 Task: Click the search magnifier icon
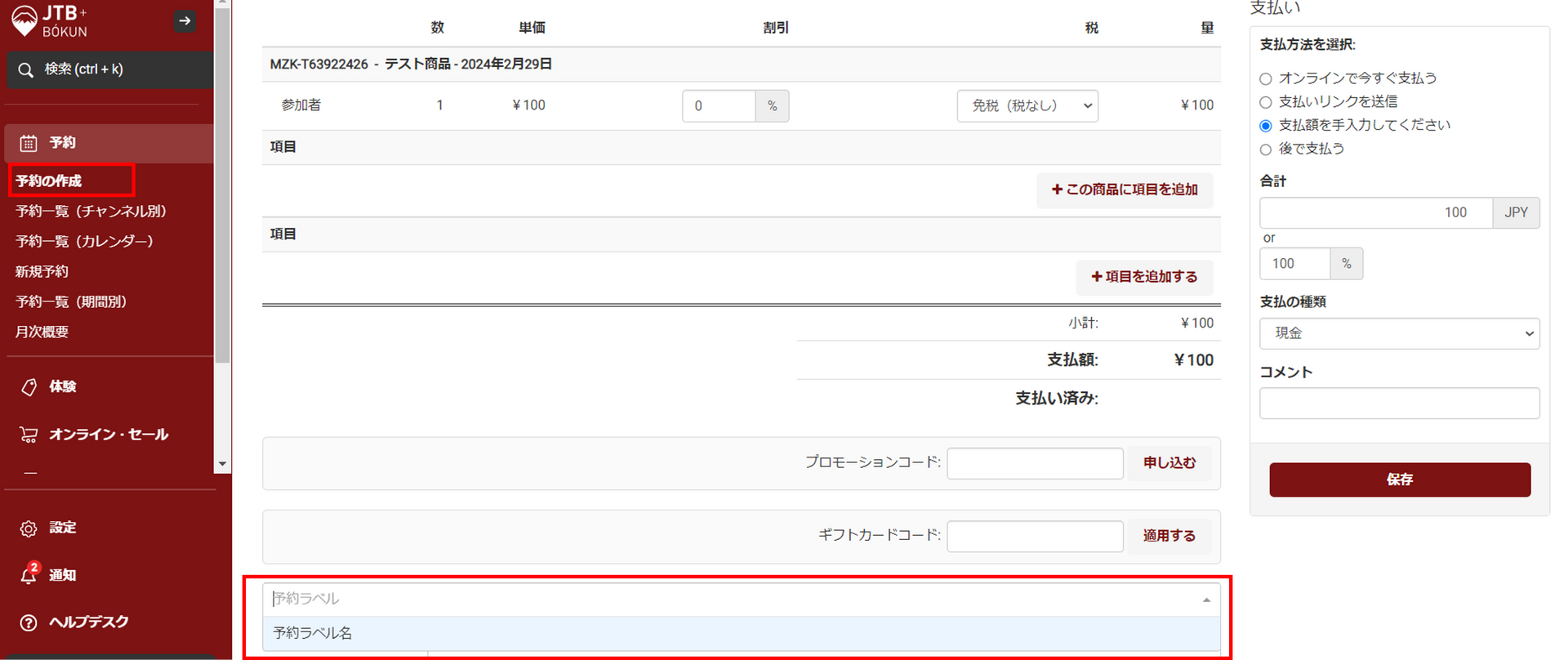click(x=26, y=70)
